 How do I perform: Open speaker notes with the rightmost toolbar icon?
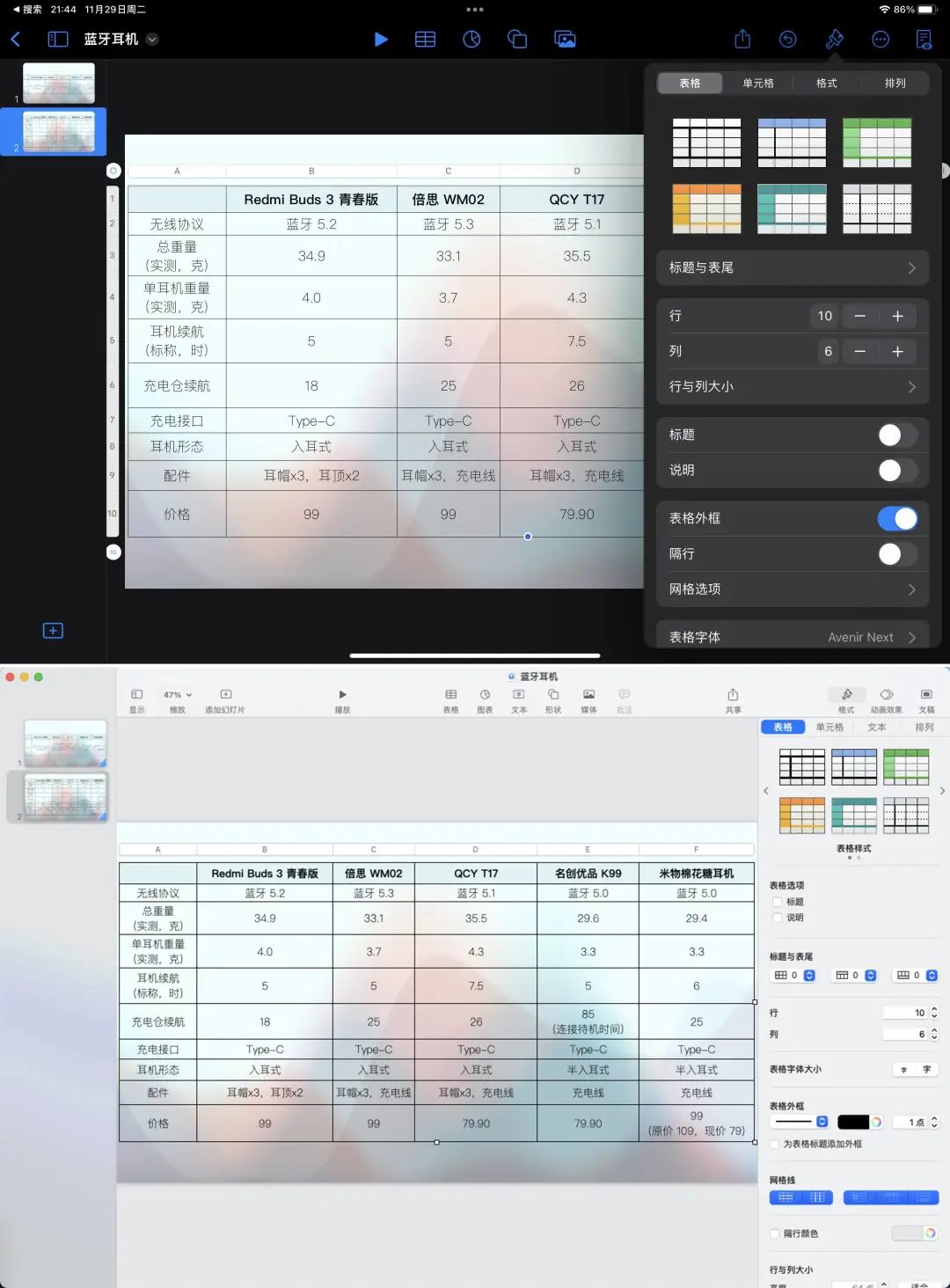[x=923, y=40]
